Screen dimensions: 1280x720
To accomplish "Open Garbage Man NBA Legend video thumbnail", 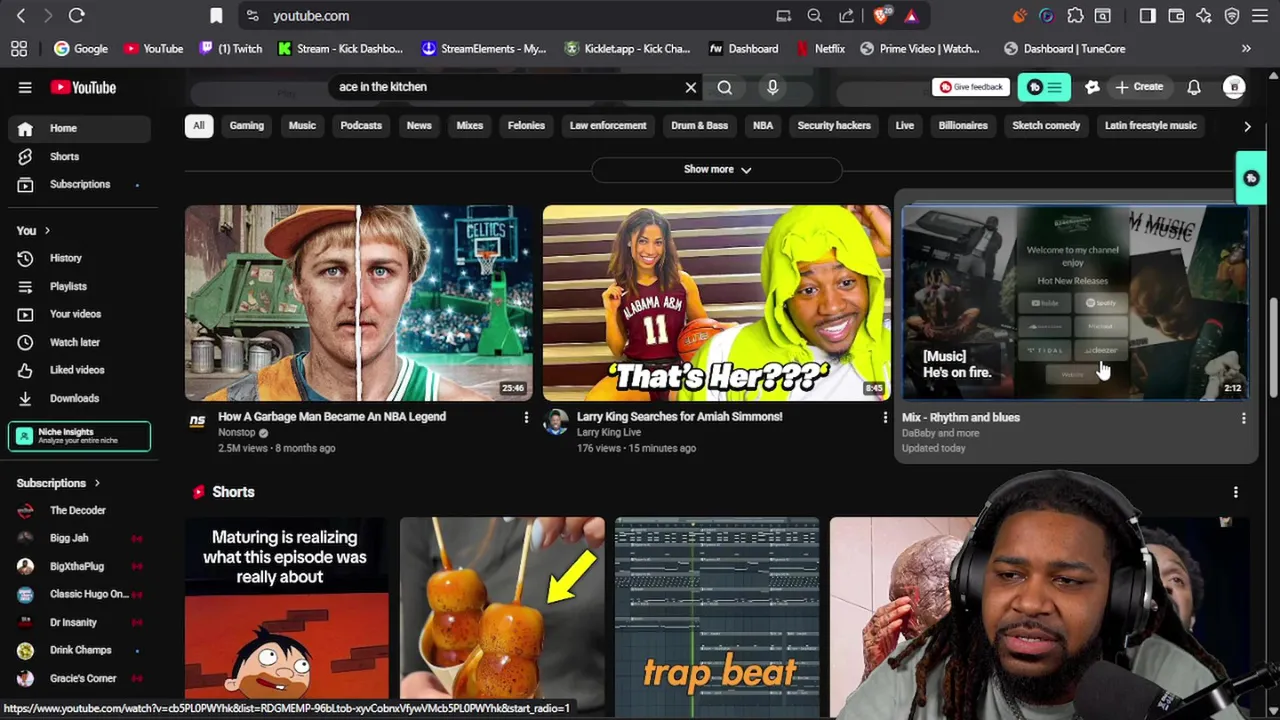I will click(x=358, y=302).
